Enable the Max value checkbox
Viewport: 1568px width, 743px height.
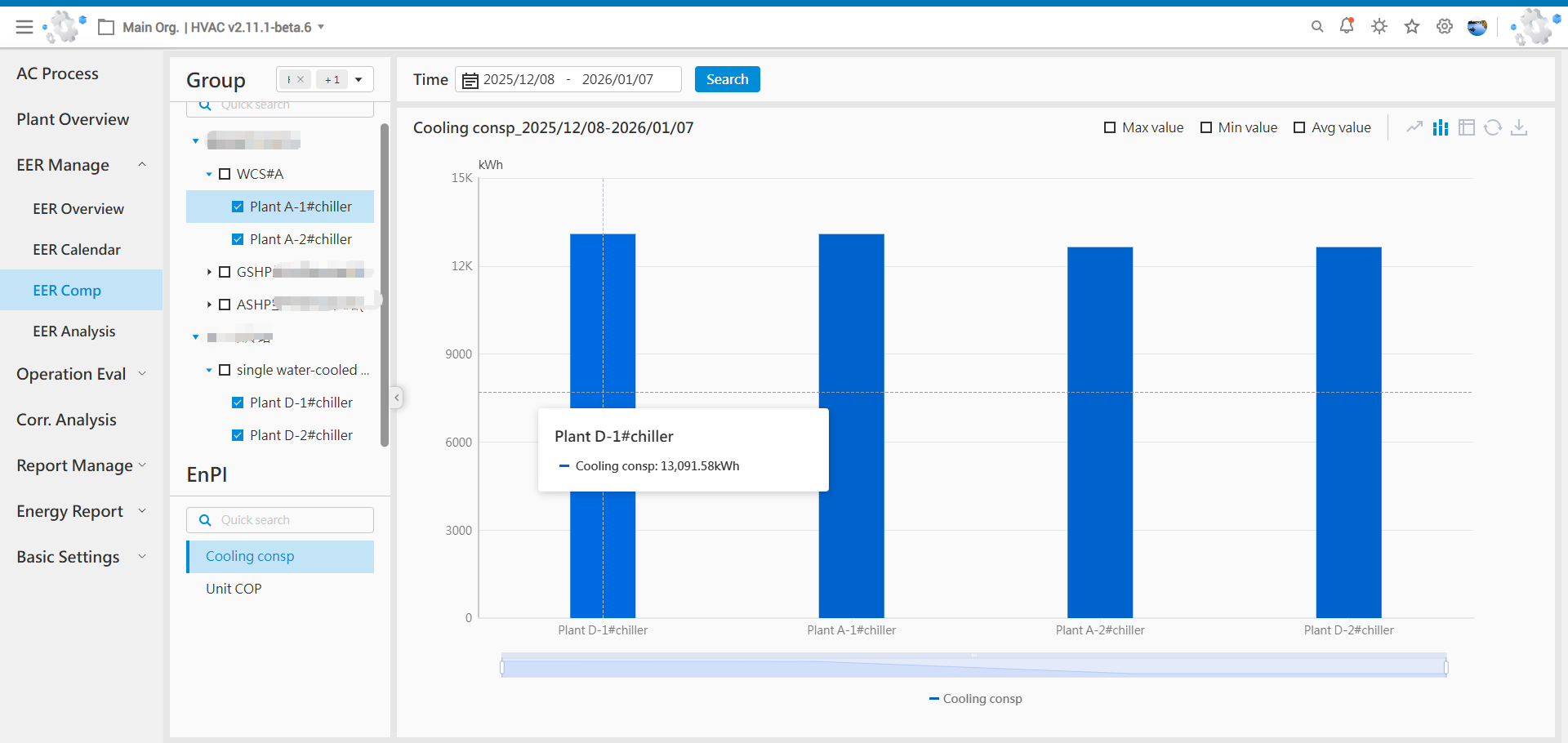1110,127
